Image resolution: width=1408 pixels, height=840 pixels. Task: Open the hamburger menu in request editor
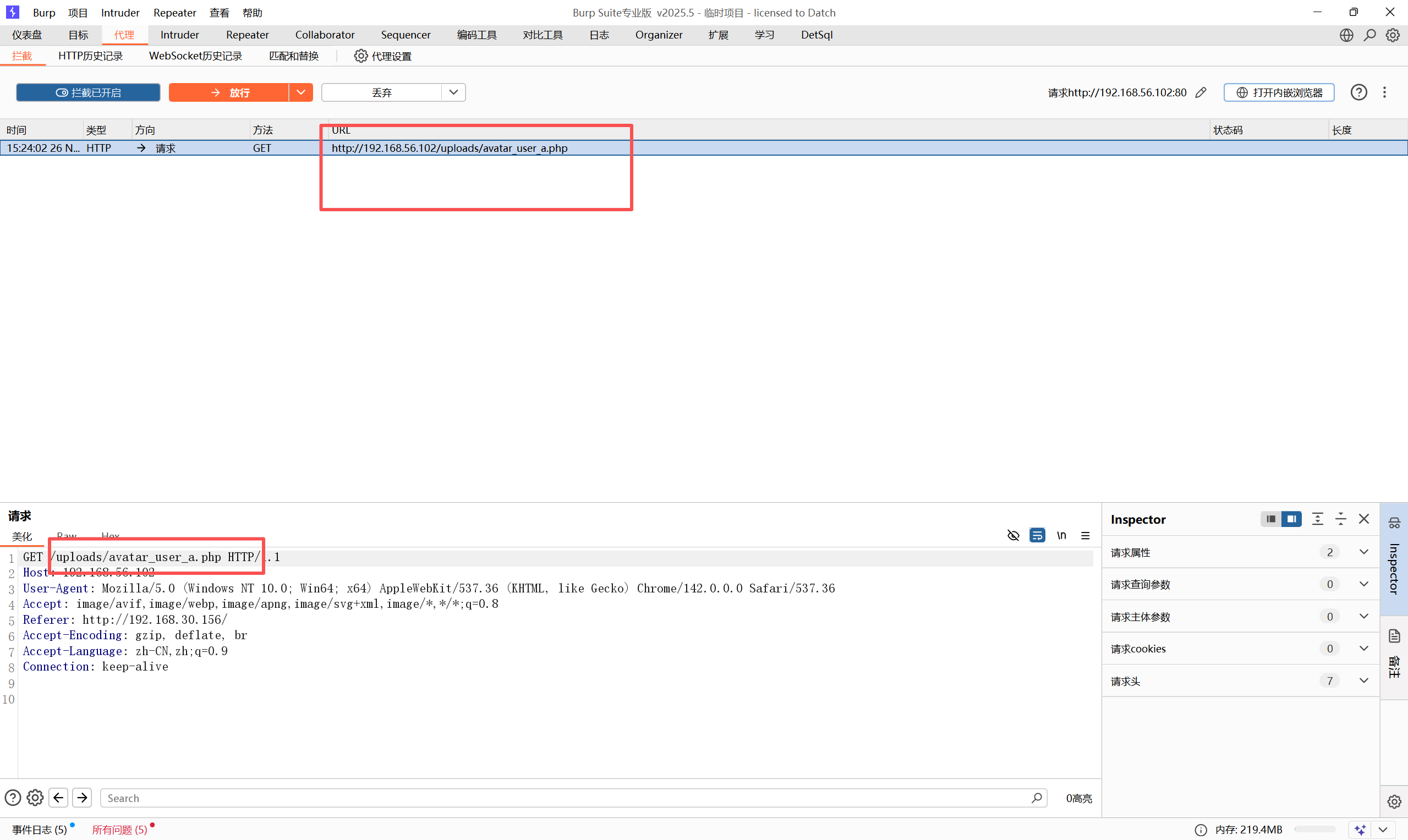point(1084,535)
